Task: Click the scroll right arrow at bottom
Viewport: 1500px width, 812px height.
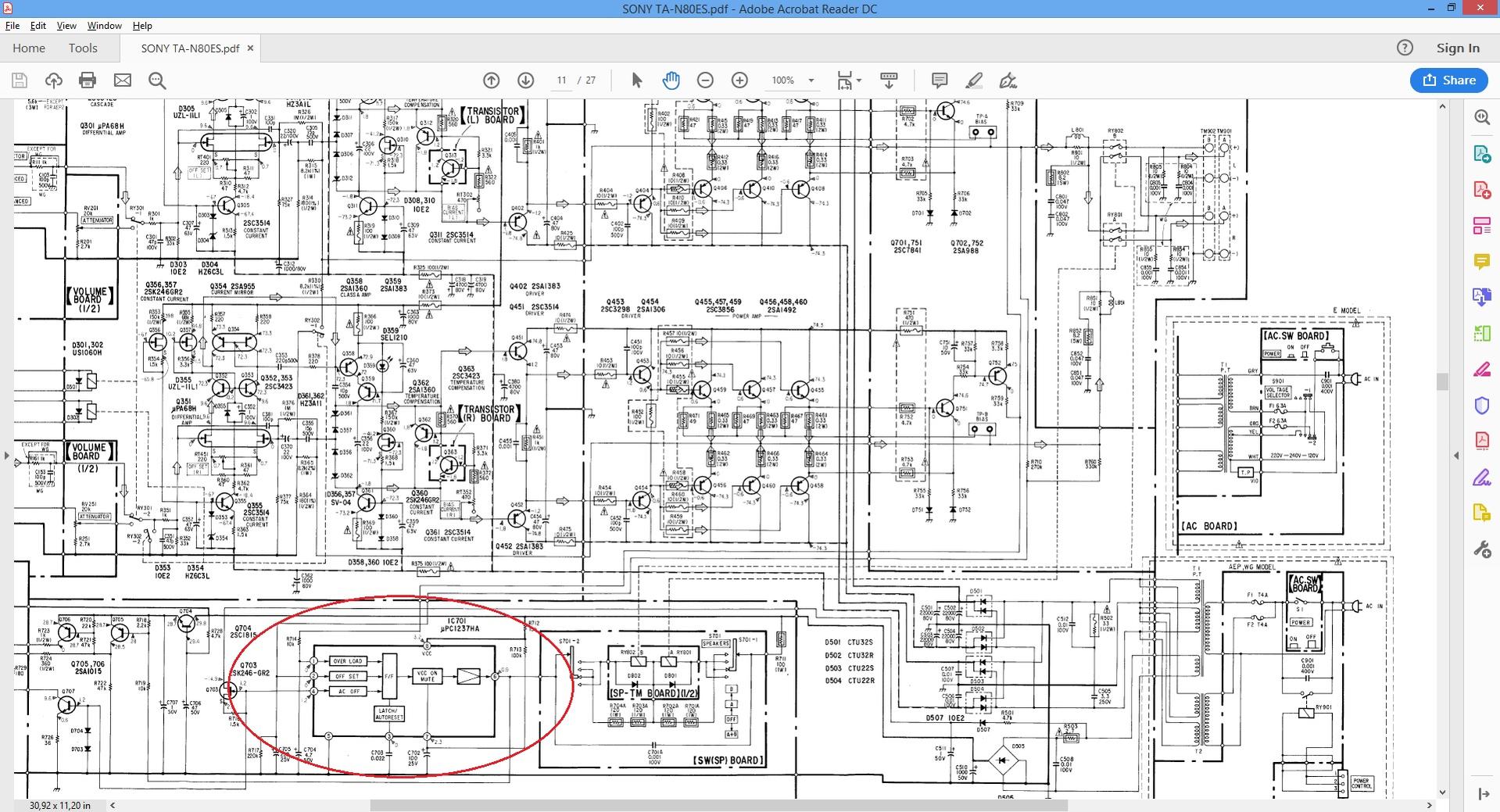Action: (1430, 805)
